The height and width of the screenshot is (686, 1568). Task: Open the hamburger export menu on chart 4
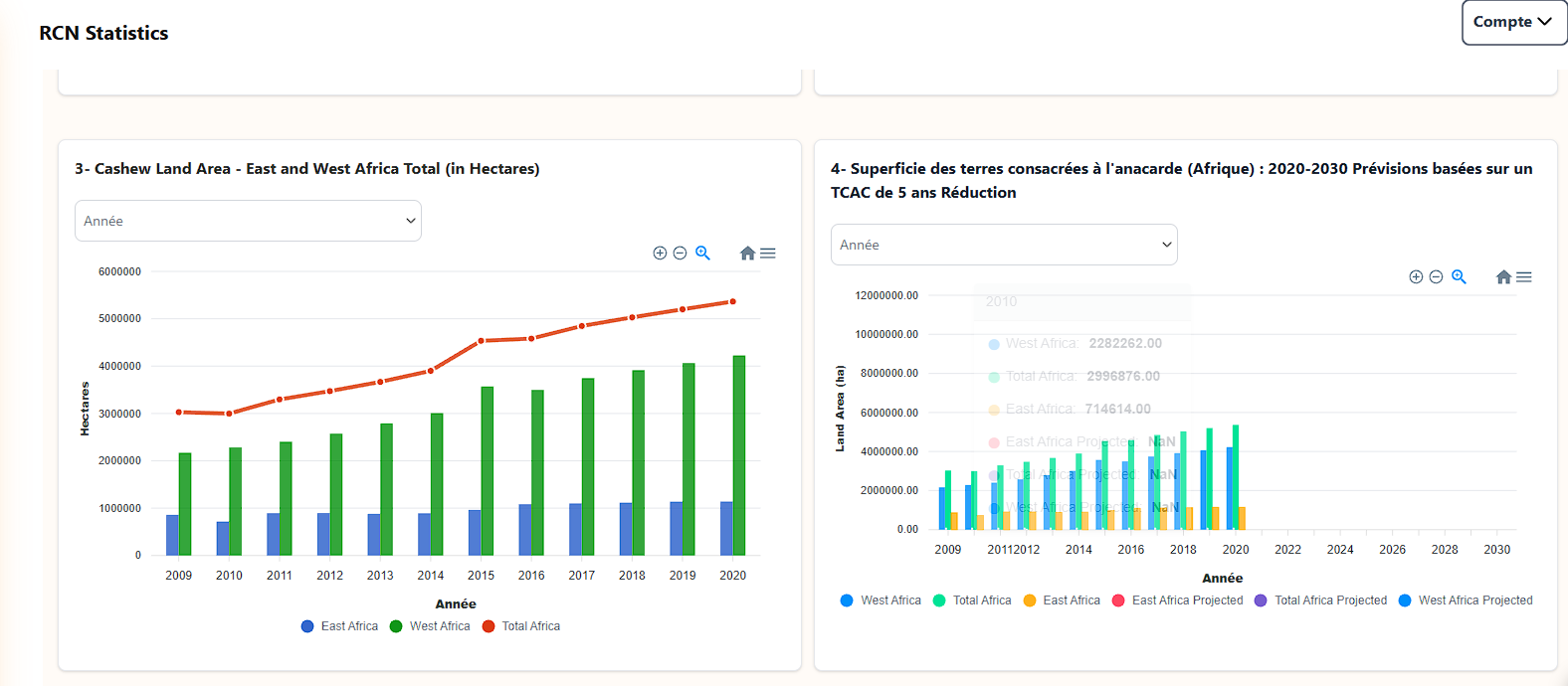(x=1524, y=277)
